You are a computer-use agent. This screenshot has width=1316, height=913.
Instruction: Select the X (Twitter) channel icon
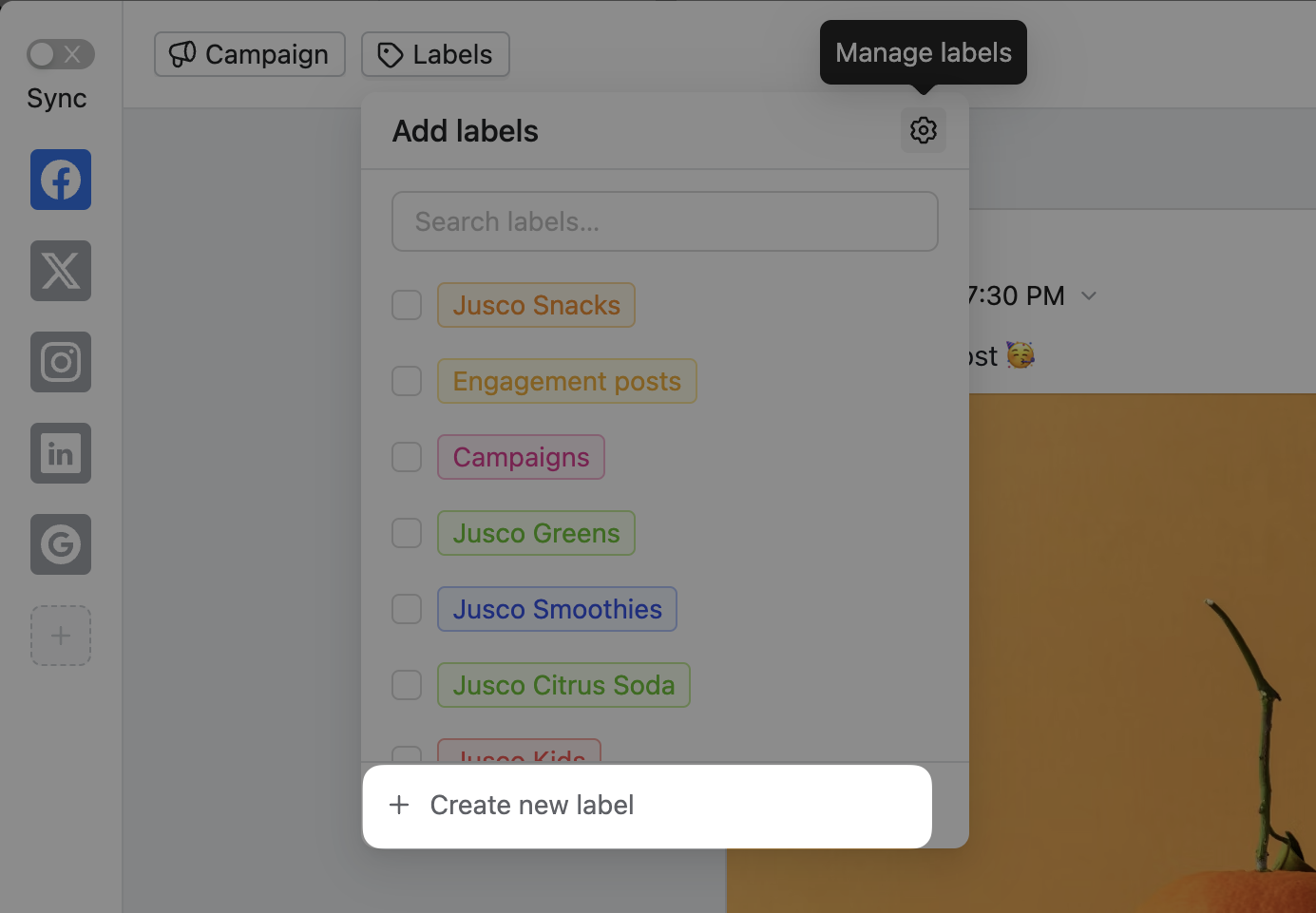61,271
